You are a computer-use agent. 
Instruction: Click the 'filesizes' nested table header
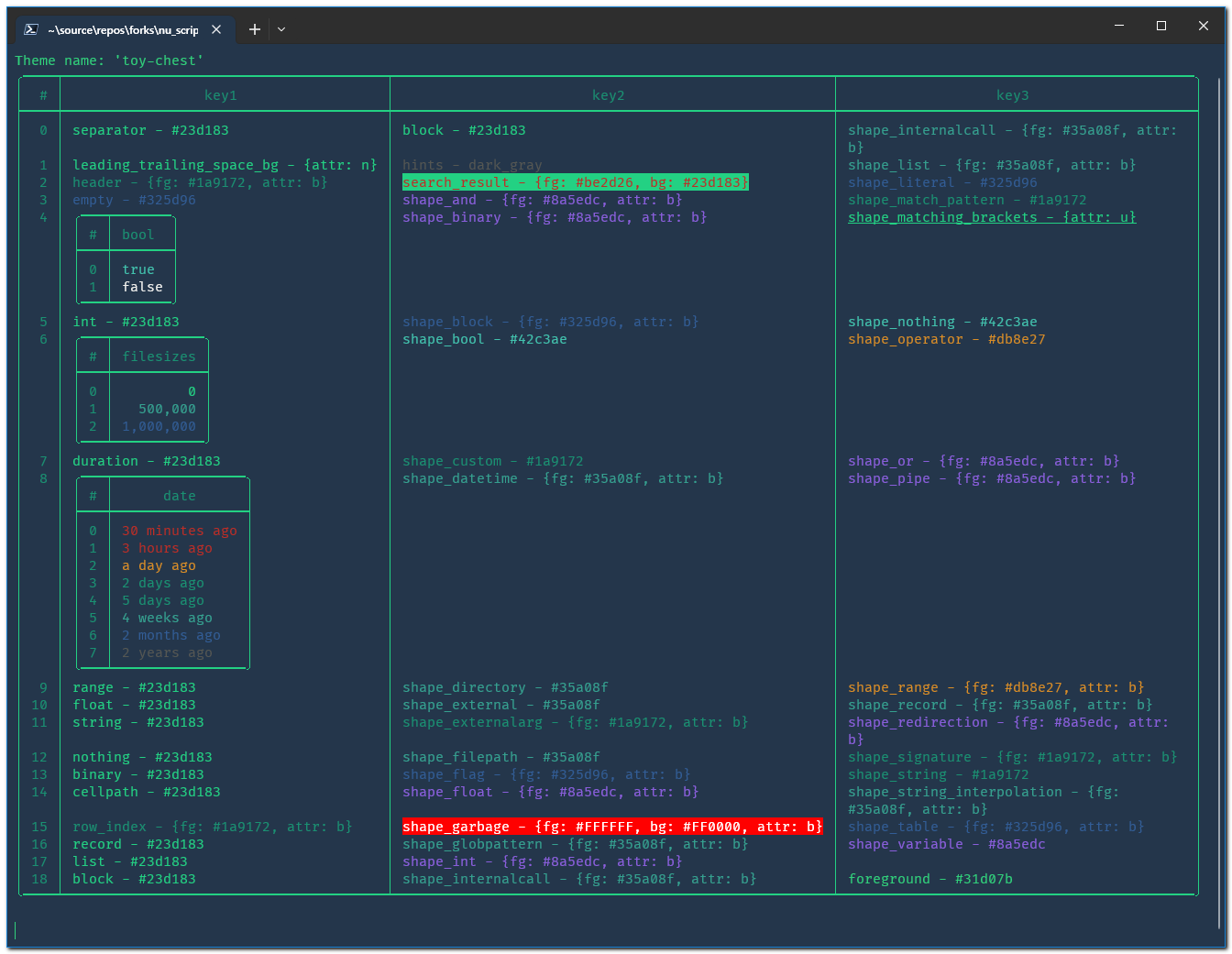(159, 356)
